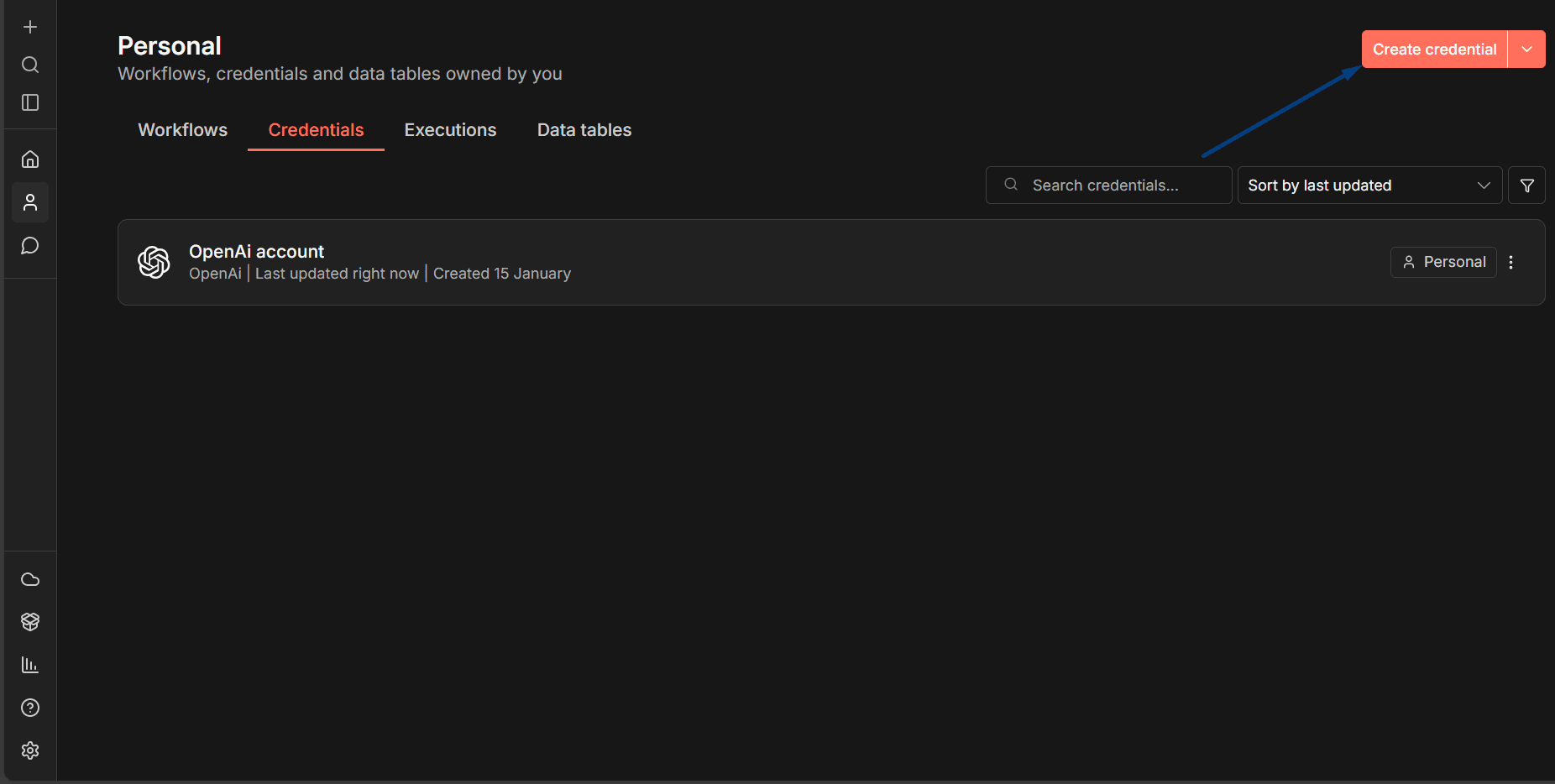Image resolution: width=1555 pixels, height=784 pixels.
Task: Click the Personal owner badge
Action: [x=1443, y=262]
